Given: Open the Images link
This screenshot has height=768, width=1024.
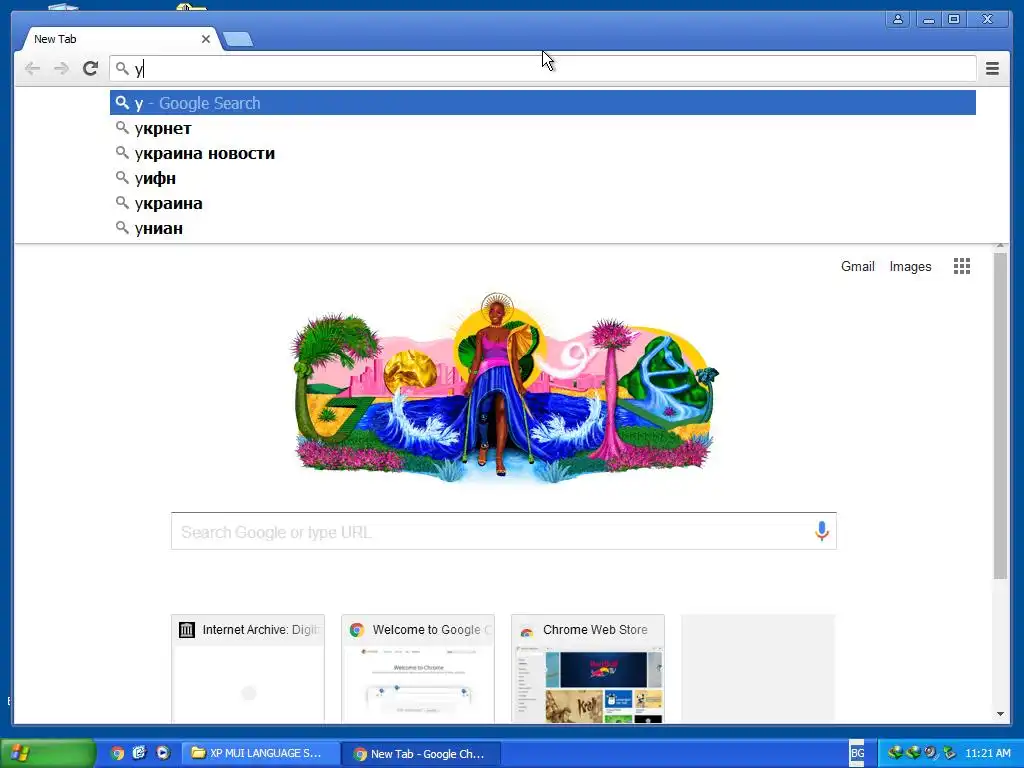Looking at the screenshot, I should point(910,266).
